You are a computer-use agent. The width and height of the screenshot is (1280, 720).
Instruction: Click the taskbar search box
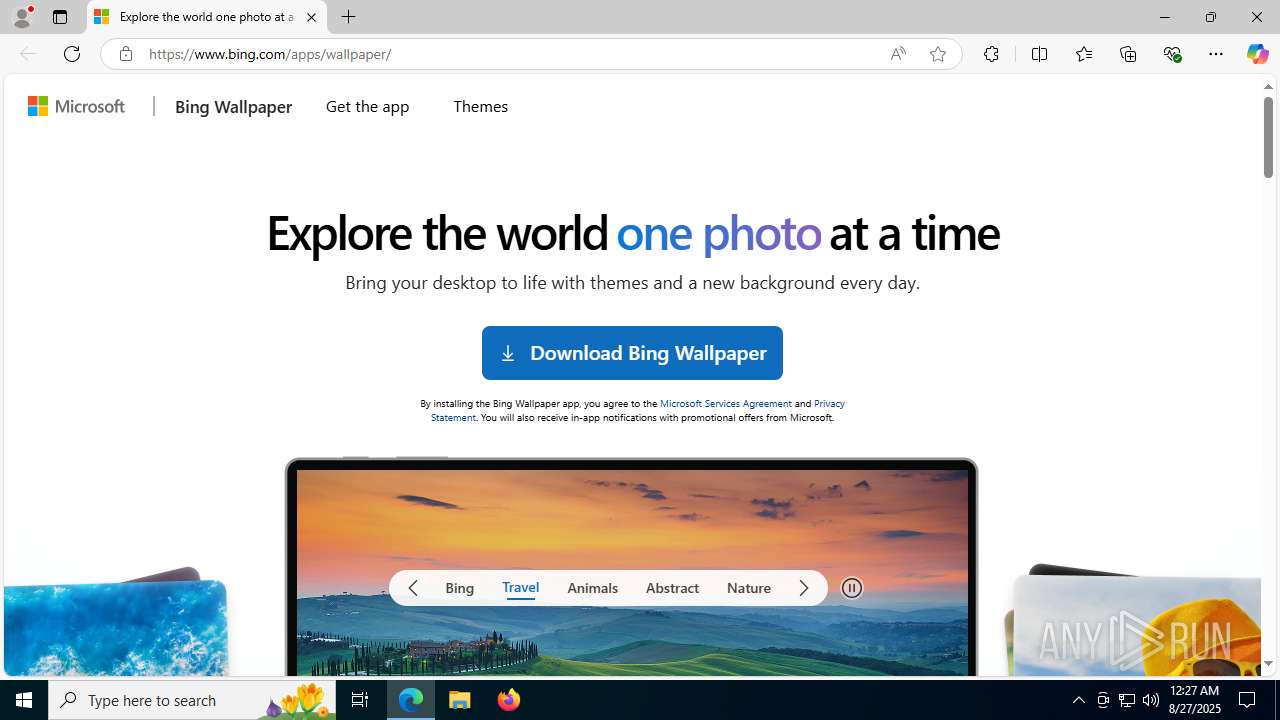[192, 700]
